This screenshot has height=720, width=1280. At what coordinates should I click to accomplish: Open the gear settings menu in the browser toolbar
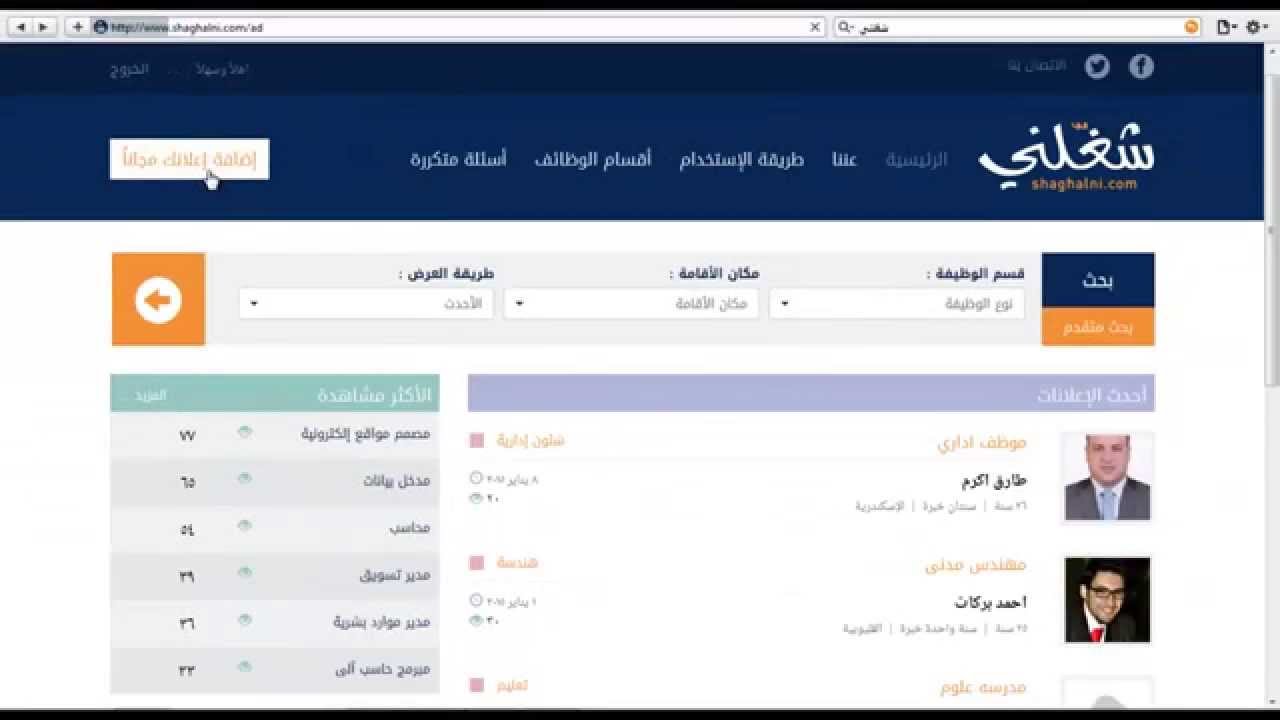1256,27
